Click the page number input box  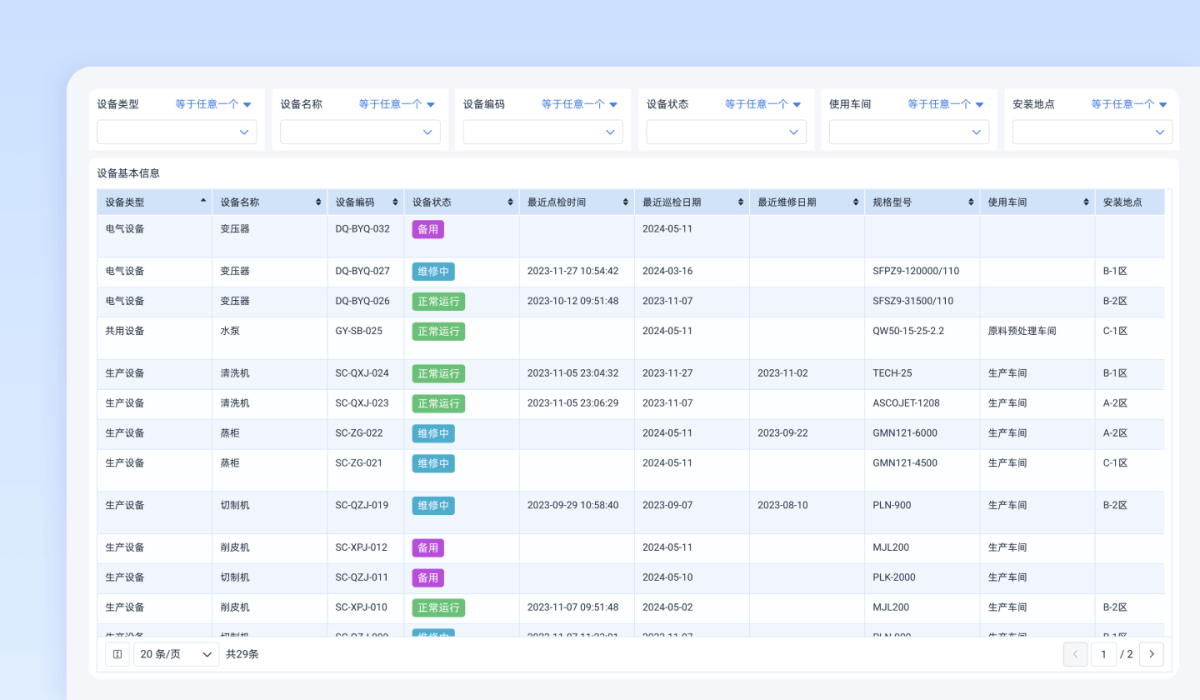[1104, 654]
